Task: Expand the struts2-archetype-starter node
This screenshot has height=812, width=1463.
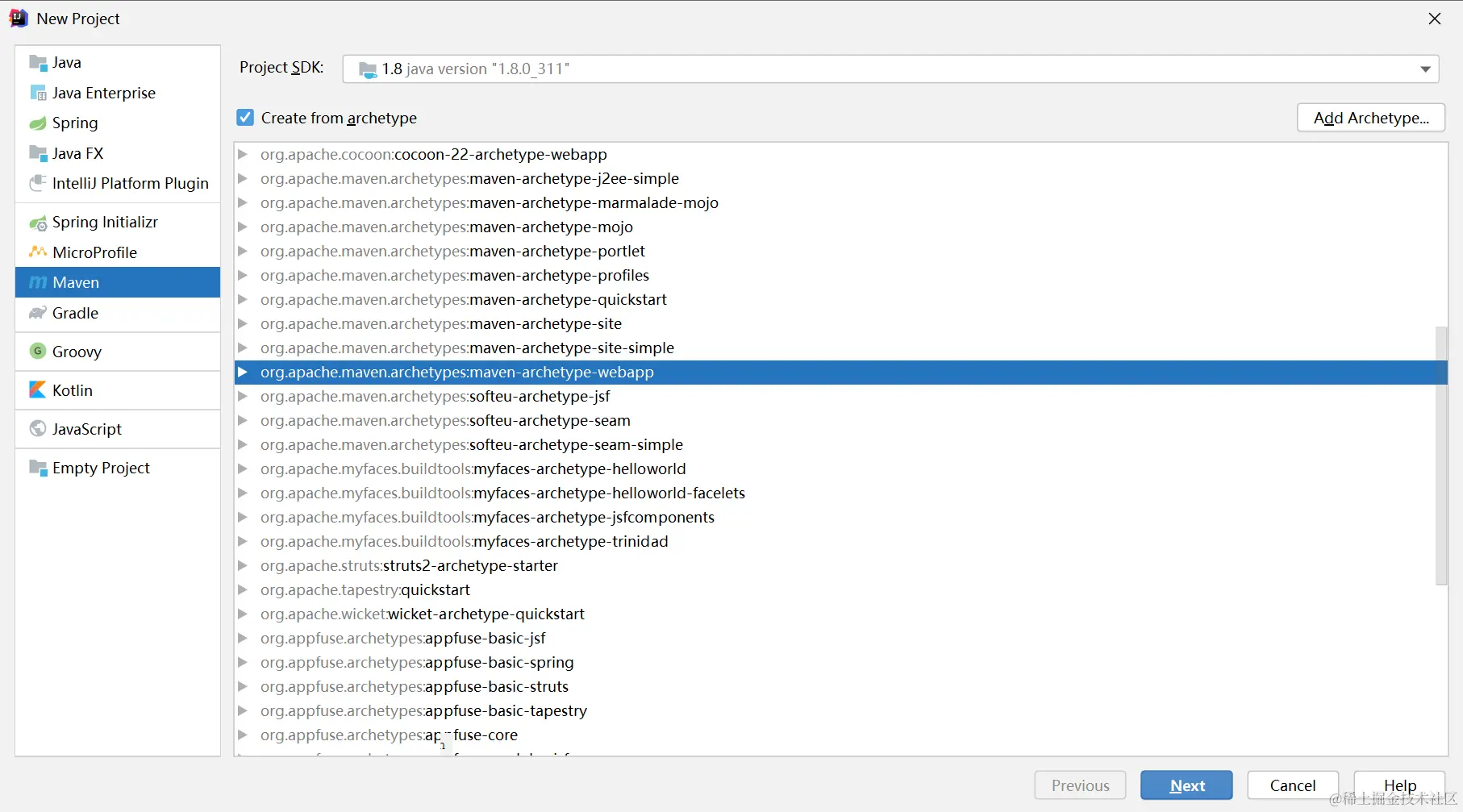Action: pos(242,565)
